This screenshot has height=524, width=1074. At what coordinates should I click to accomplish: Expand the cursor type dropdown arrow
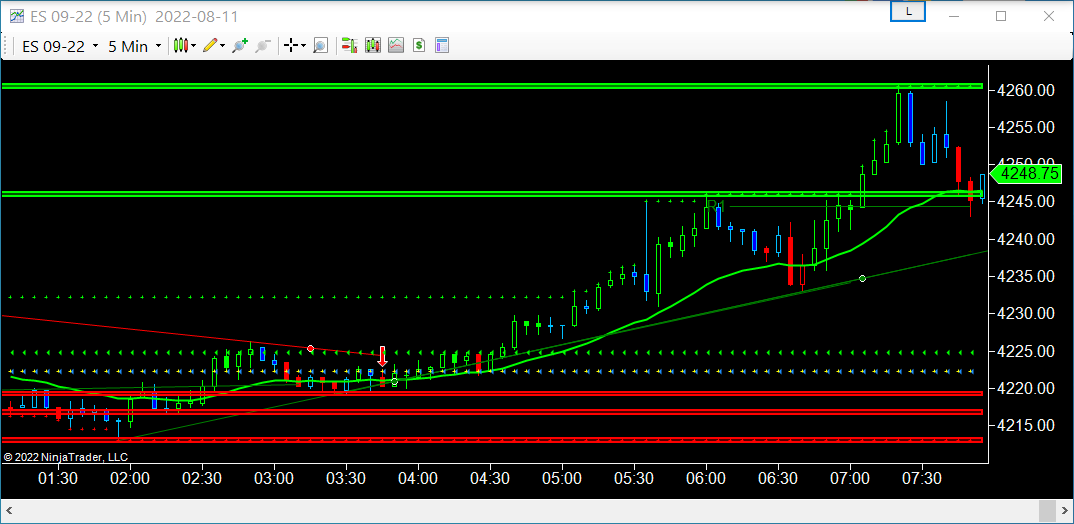tap(303, 46)
